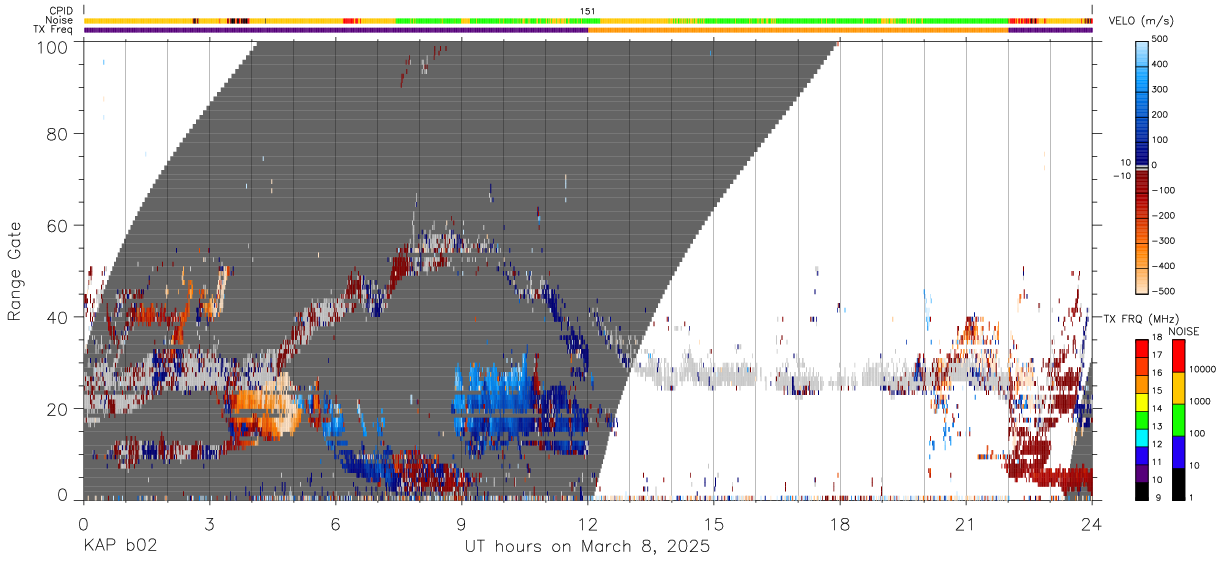Click the TX FRQ (MHz) legend title

coord(1141,318)
